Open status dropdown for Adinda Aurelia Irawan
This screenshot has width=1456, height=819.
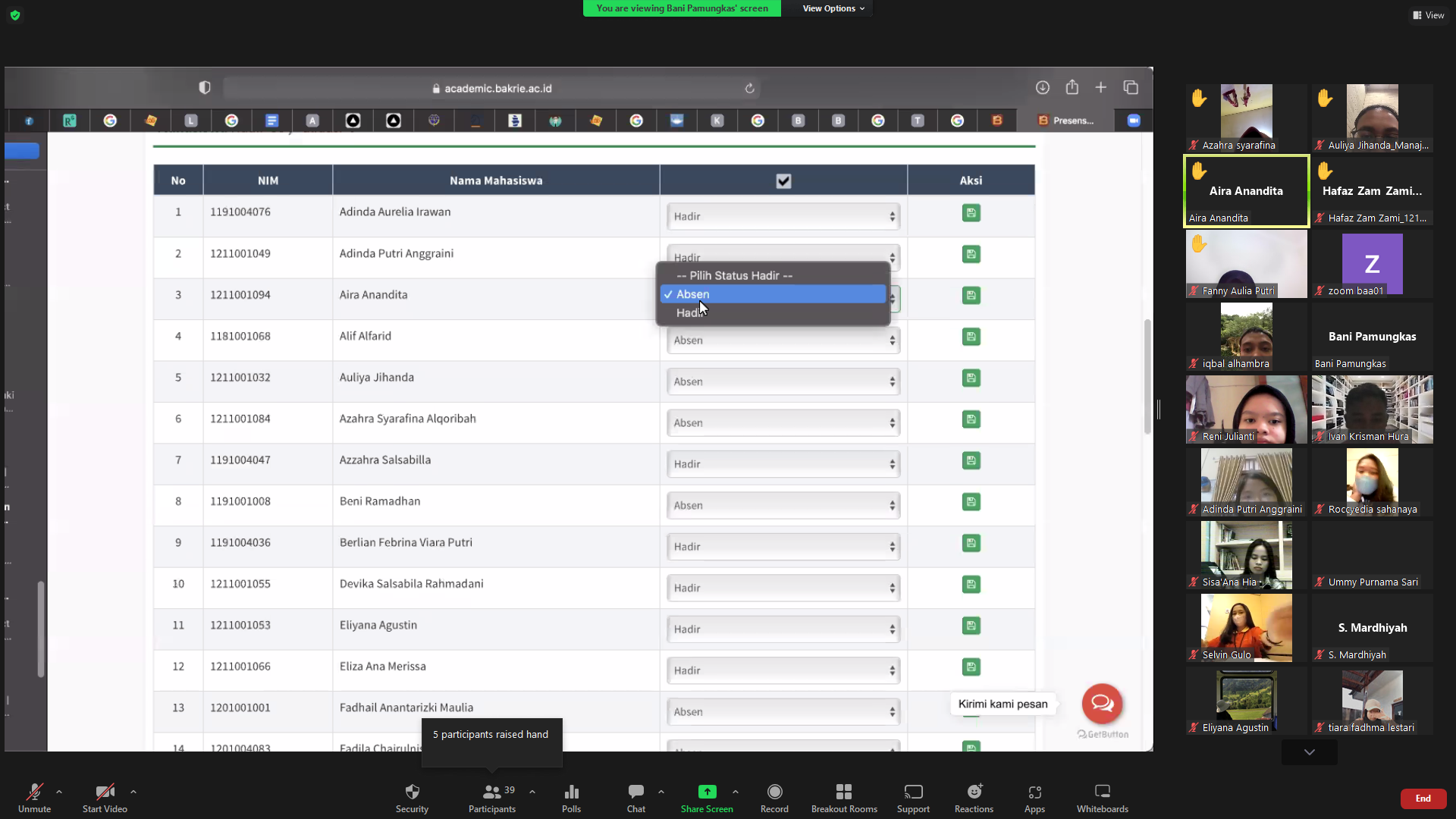783,217
